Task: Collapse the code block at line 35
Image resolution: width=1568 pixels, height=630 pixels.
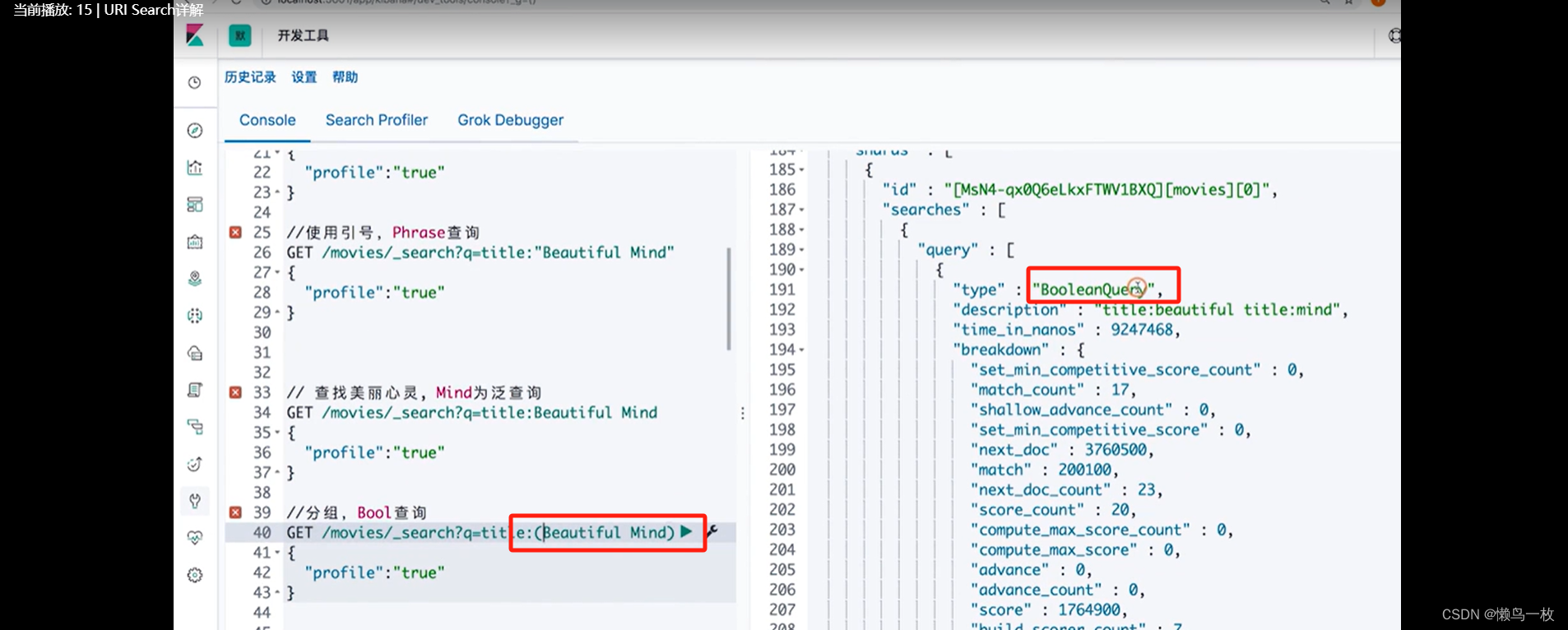Action: coord(277,433)
